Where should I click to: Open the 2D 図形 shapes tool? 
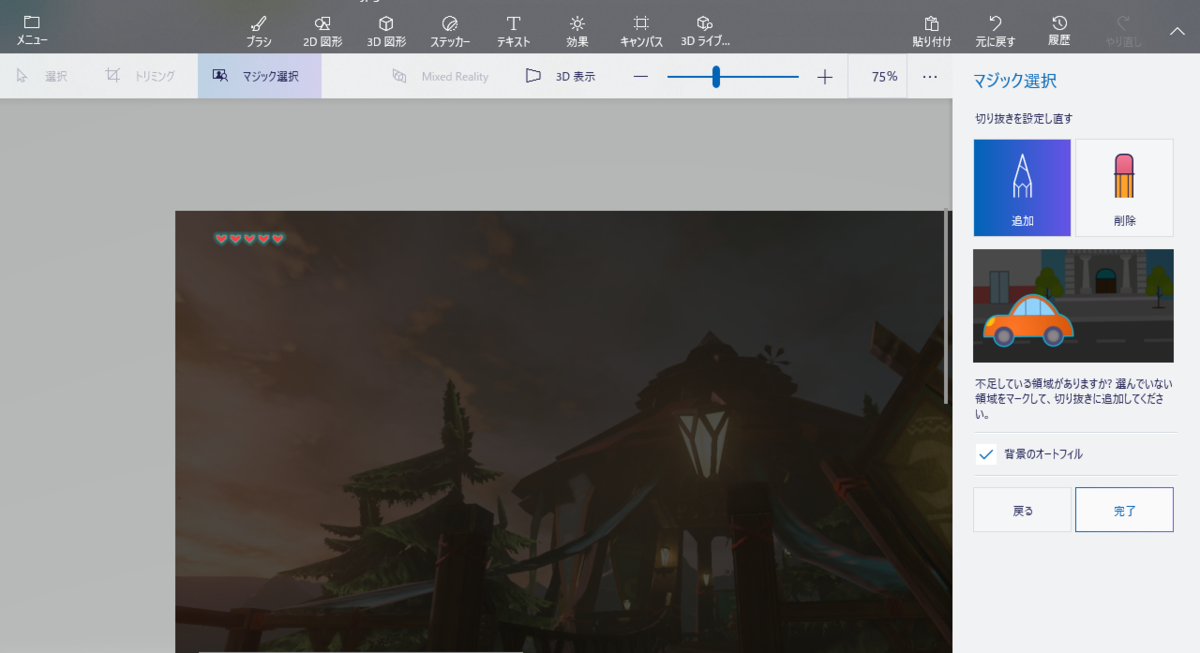pyautogui.click(x=323, y=31)
